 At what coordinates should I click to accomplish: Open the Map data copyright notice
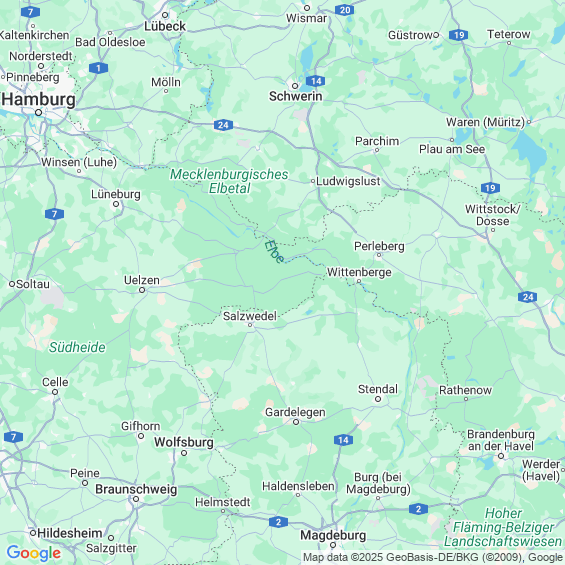(x=433, y=557)
